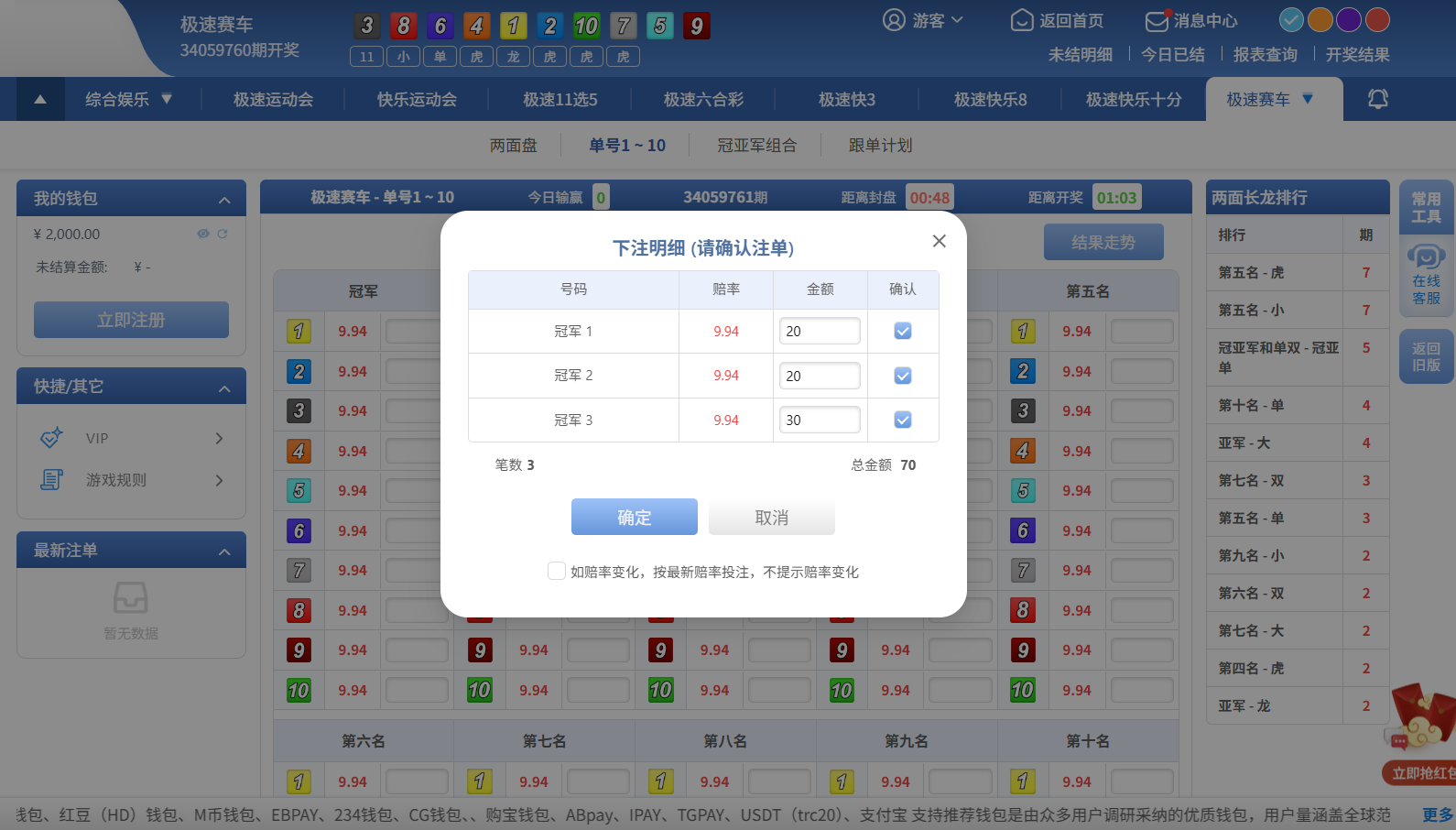
Task: Click first draw result ball 3 in header
Action: pyautogui.click(x=367, y=26)
